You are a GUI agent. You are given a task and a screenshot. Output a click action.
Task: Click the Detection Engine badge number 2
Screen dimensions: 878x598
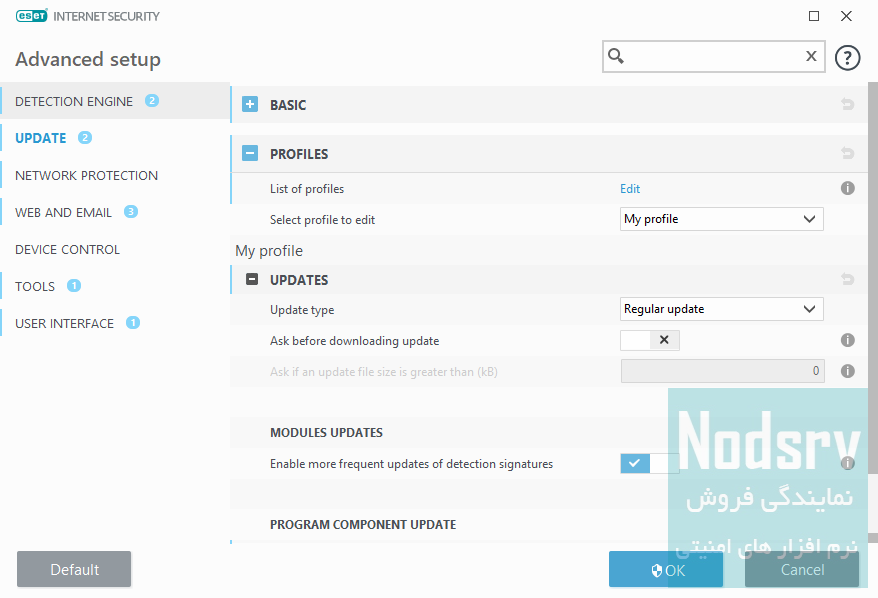click(x=152, y=101)
